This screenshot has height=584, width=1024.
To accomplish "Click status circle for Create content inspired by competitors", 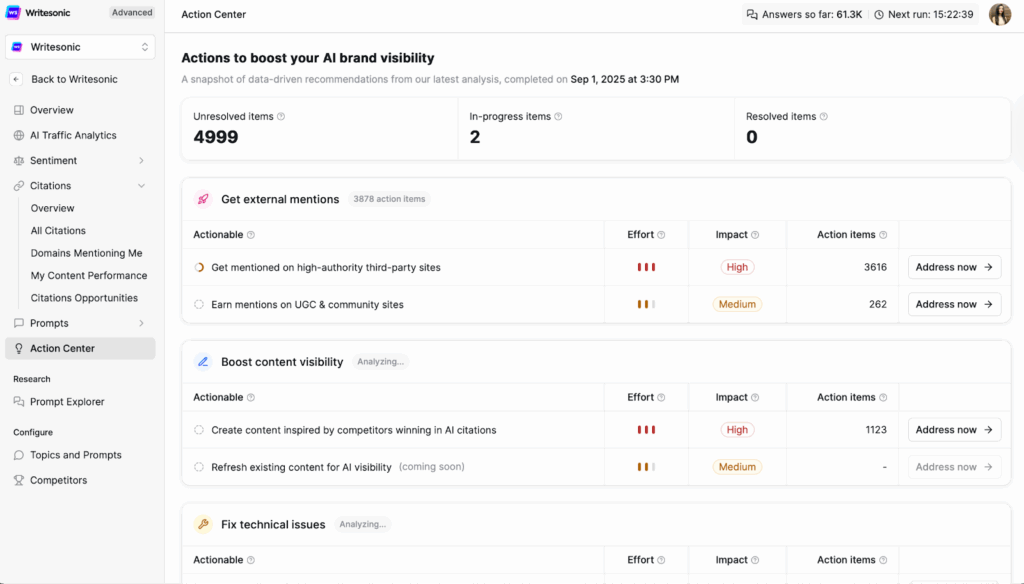I will [199, 430].
